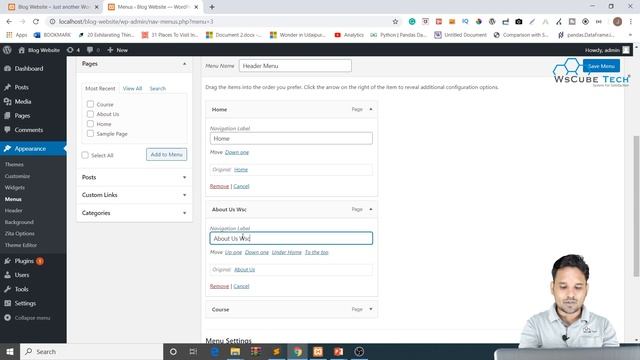This screenshot has width=640, height=360.
Task: Click the Add to Menu button
Action: pyautogui.click(x=167, y=154)
